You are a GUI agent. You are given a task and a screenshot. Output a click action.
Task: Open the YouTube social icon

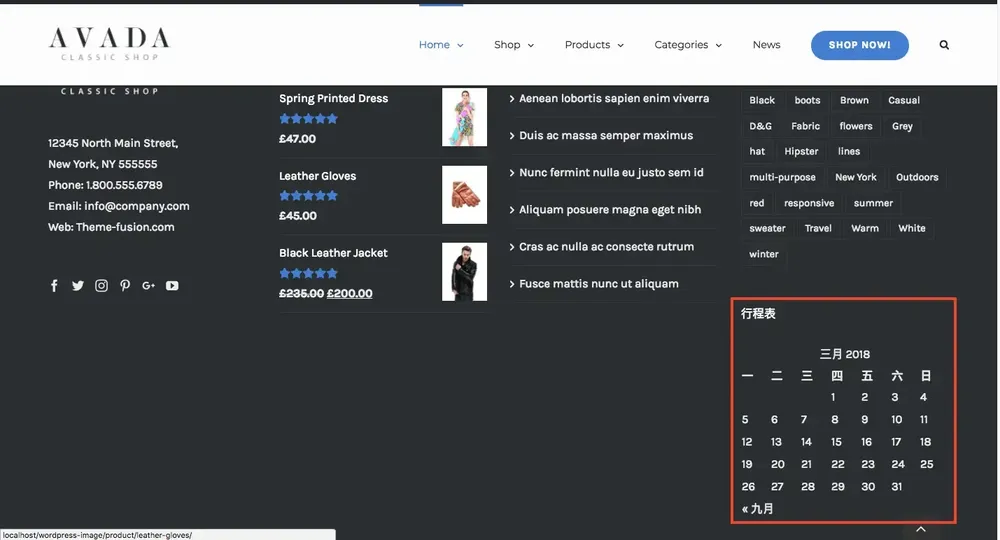click(172, 286)
